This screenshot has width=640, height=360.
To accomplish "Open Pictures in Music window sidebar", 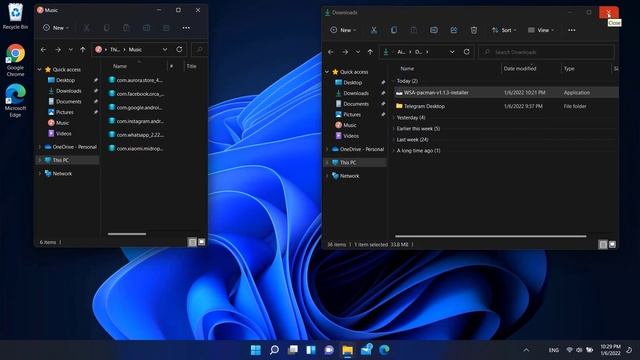I will coord(64,112).
